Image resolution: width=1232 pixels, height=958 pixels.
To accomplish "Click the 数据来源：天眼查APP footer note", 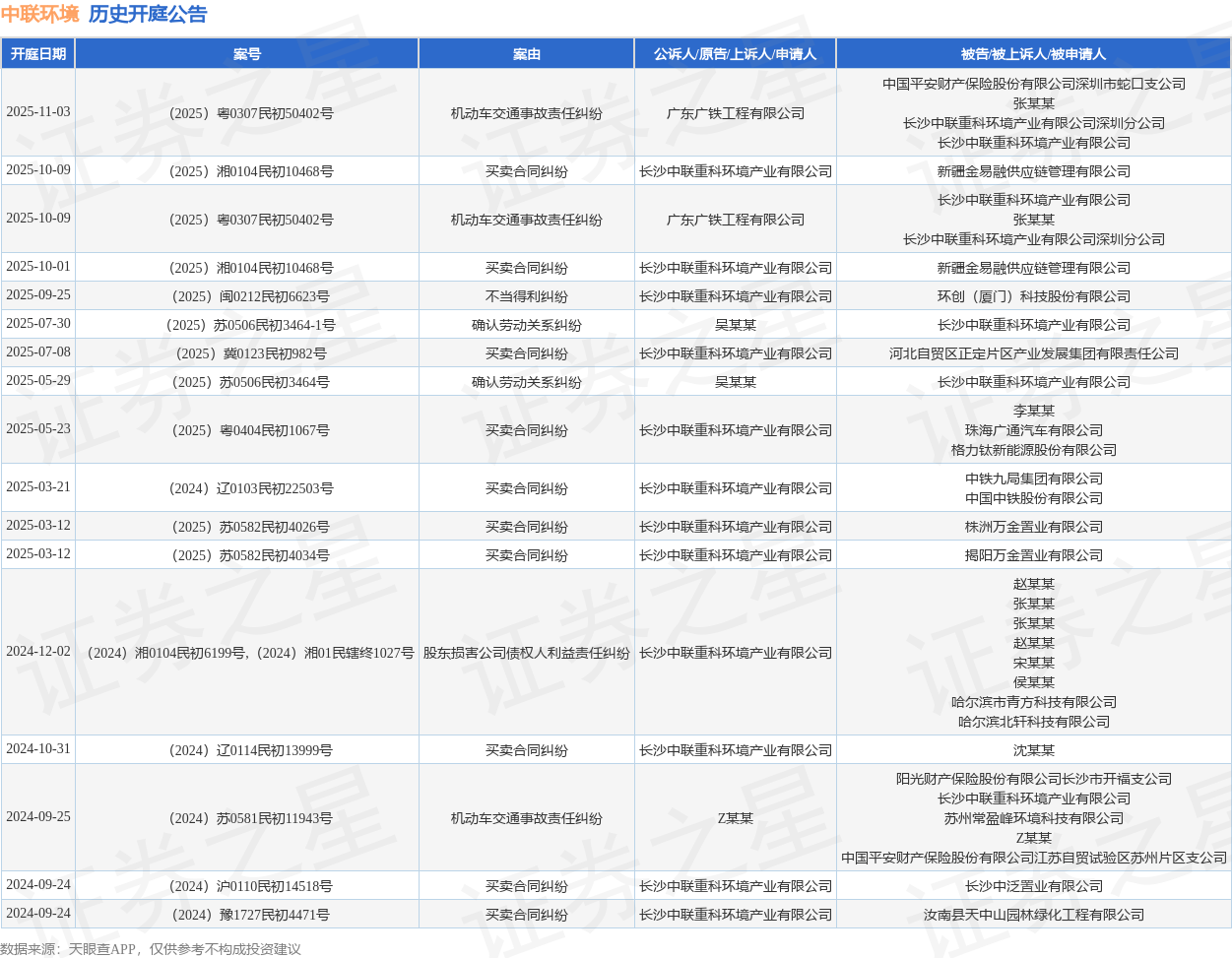I will point(151,949).
